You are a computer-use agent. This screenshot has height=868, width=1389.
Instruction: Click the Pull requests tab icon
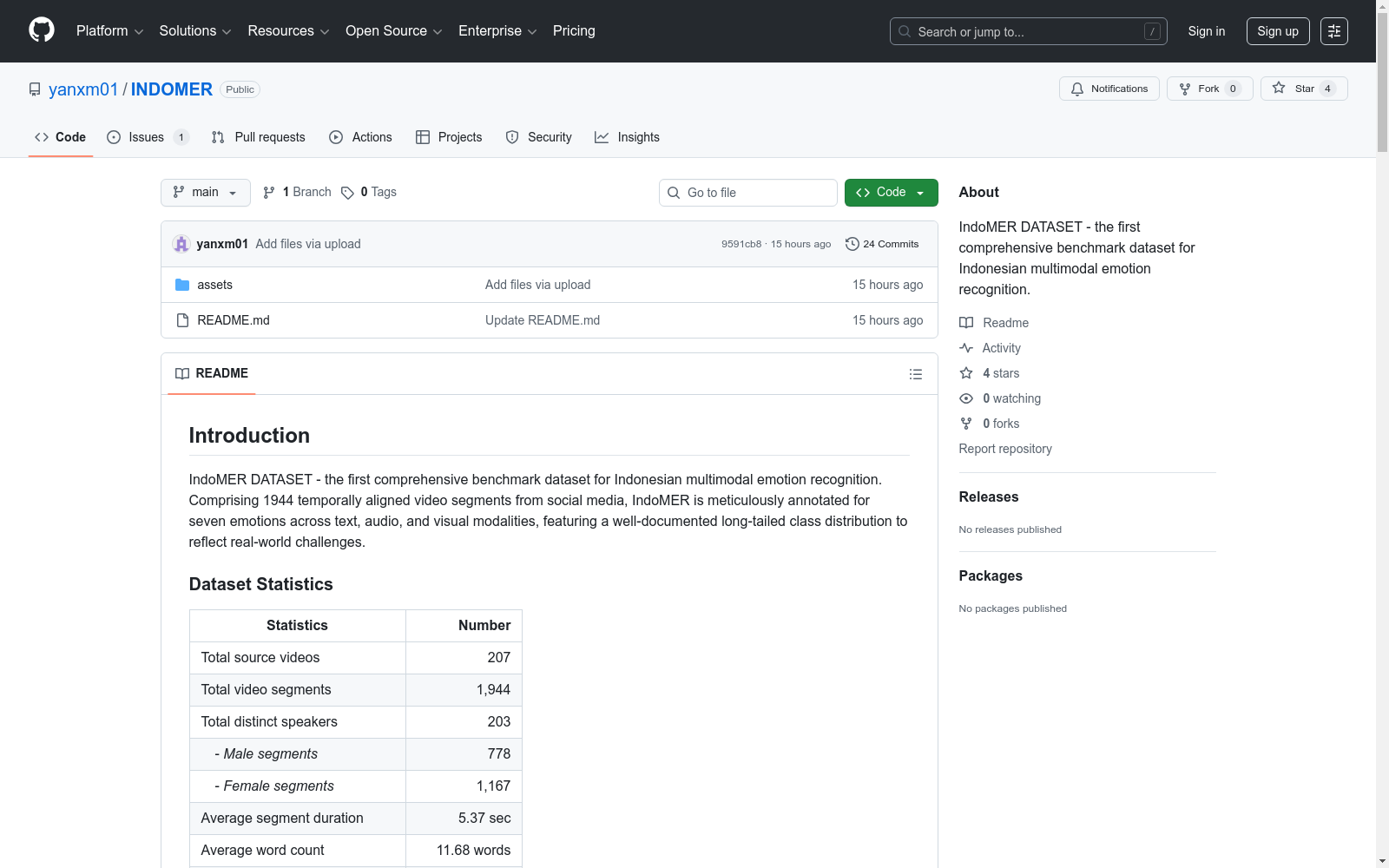[x=218, y=137]
